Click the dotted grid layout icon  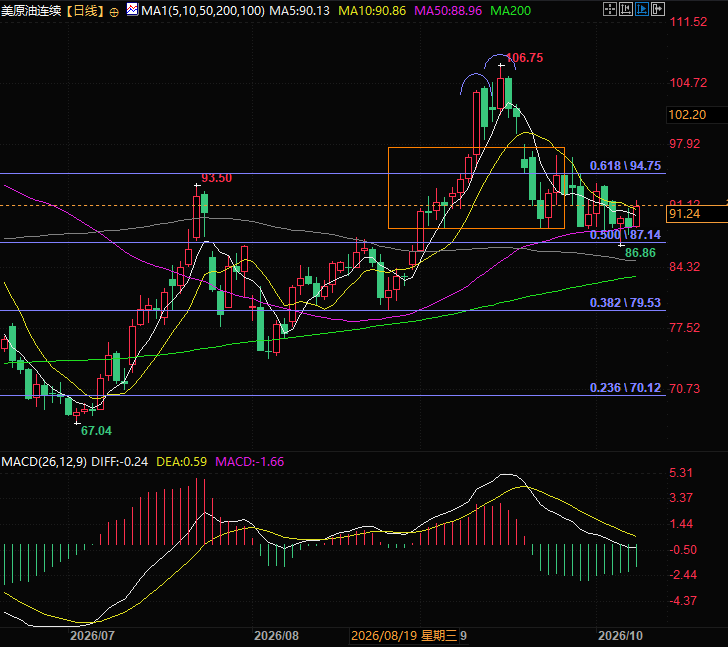point(610,9)
